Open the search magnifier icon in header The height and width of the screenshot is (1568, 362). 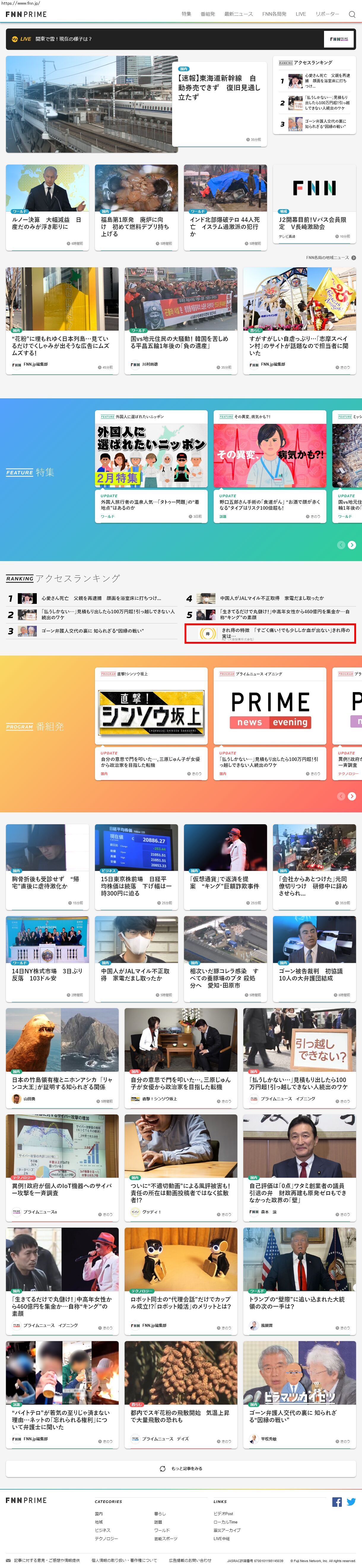coord(352,14)
